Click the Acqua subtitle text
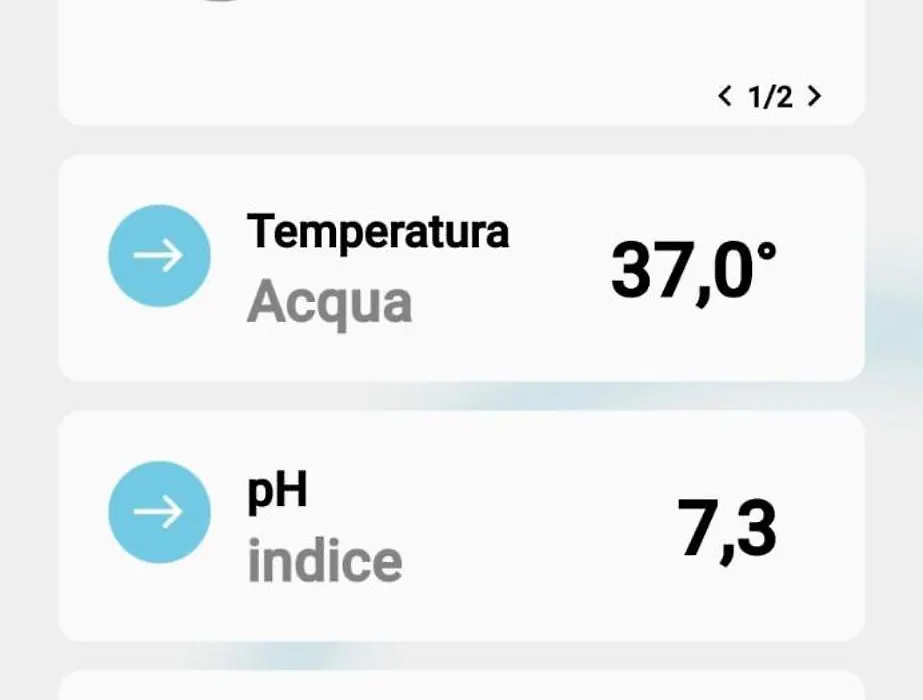The image size is (923, 700). (329, 303)
